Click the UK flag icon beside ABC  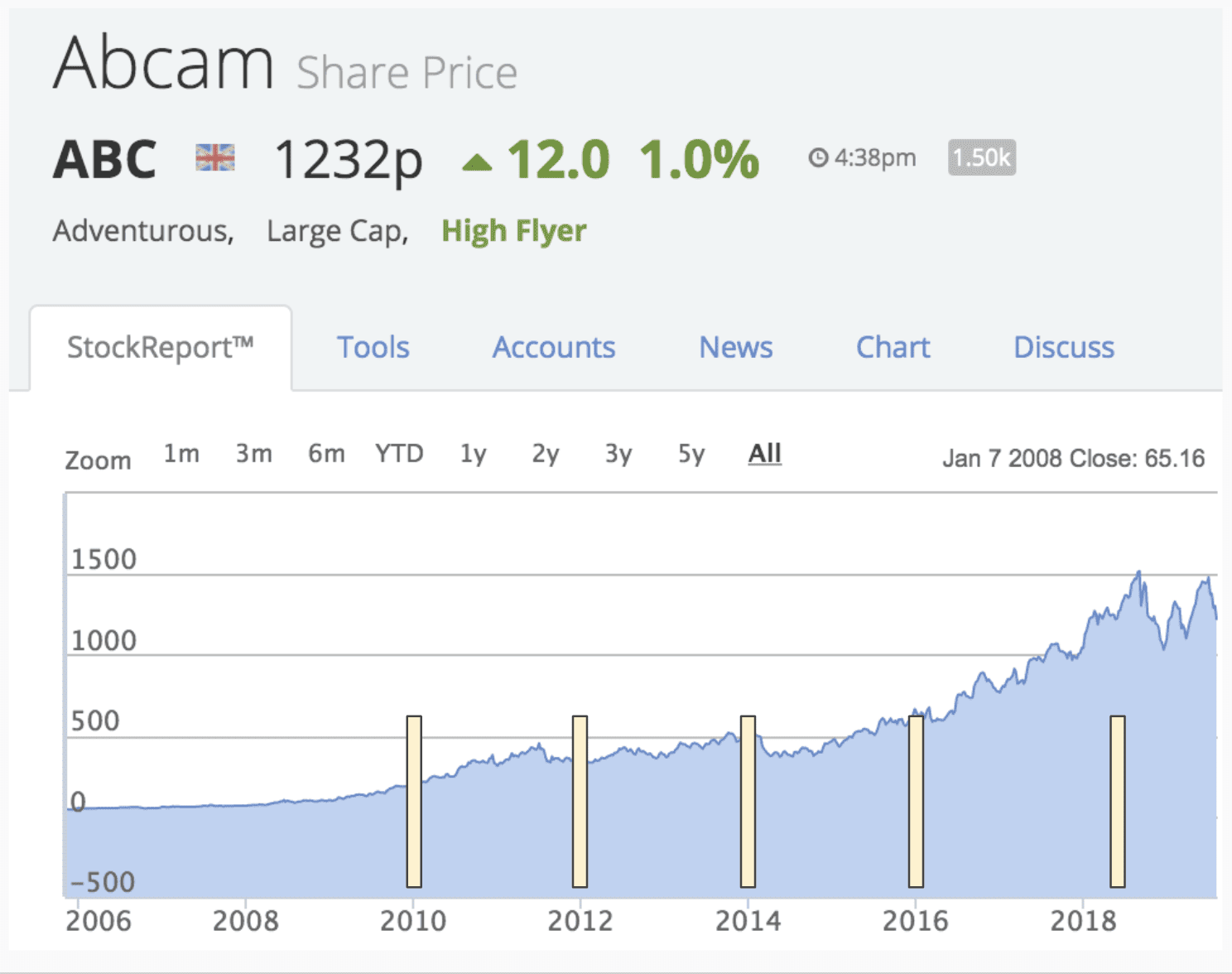(x=214, y=157)
